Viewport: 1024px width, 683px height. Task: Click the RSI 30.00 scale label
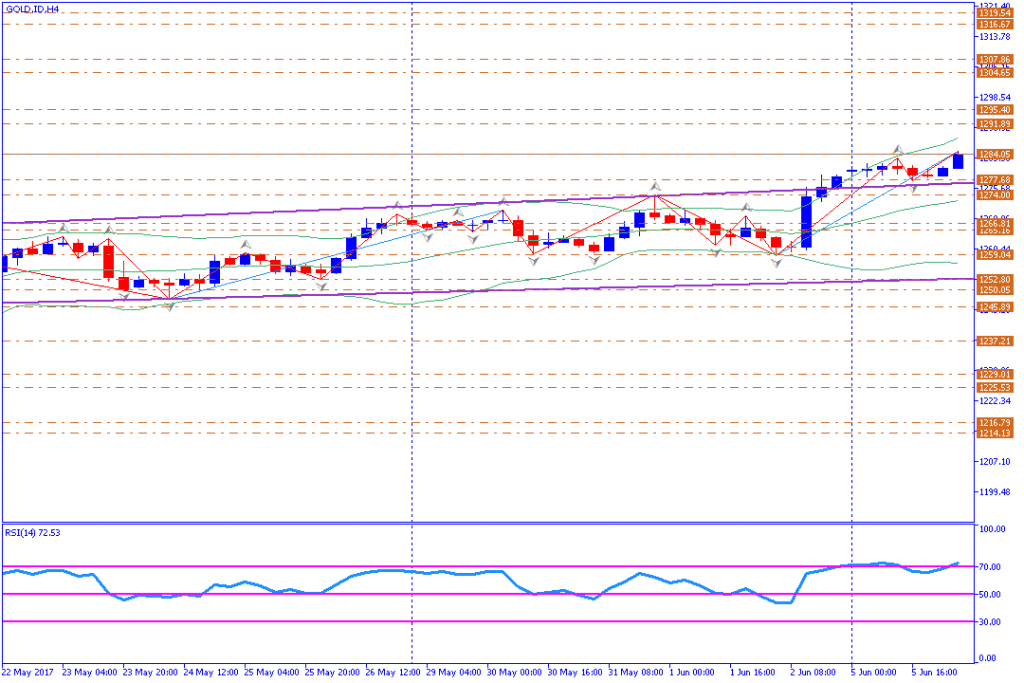pyautogui.click(x=992, y=622)
